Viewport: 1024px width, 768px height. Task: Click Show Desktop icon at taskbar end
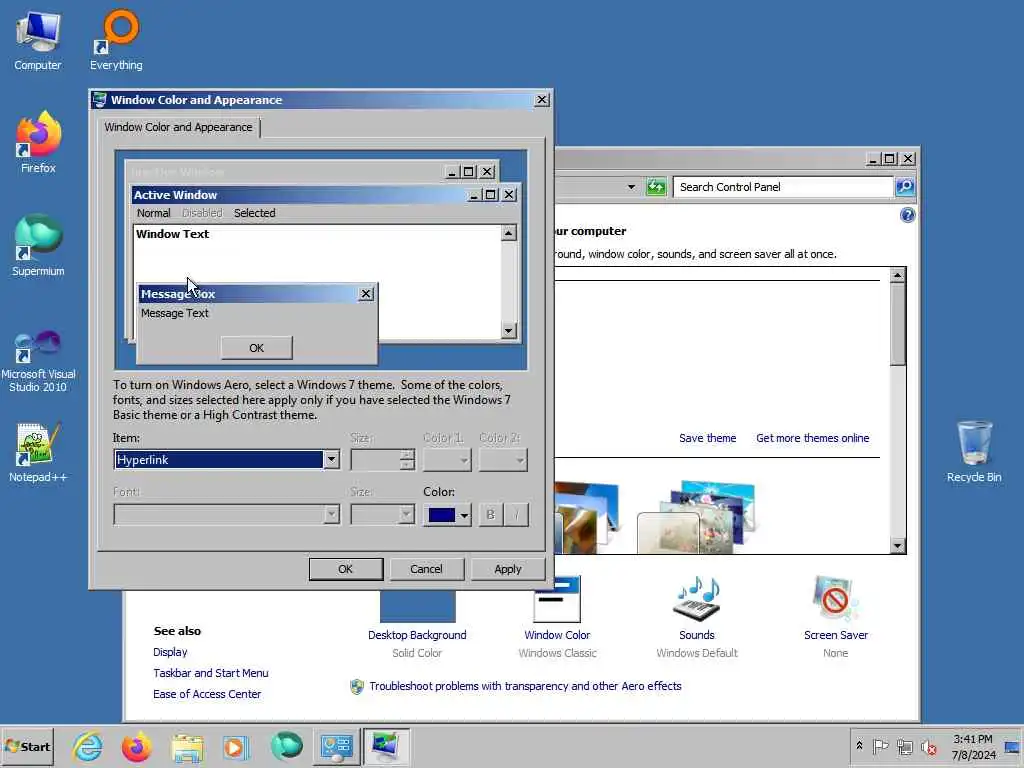tap(1012, 747)
